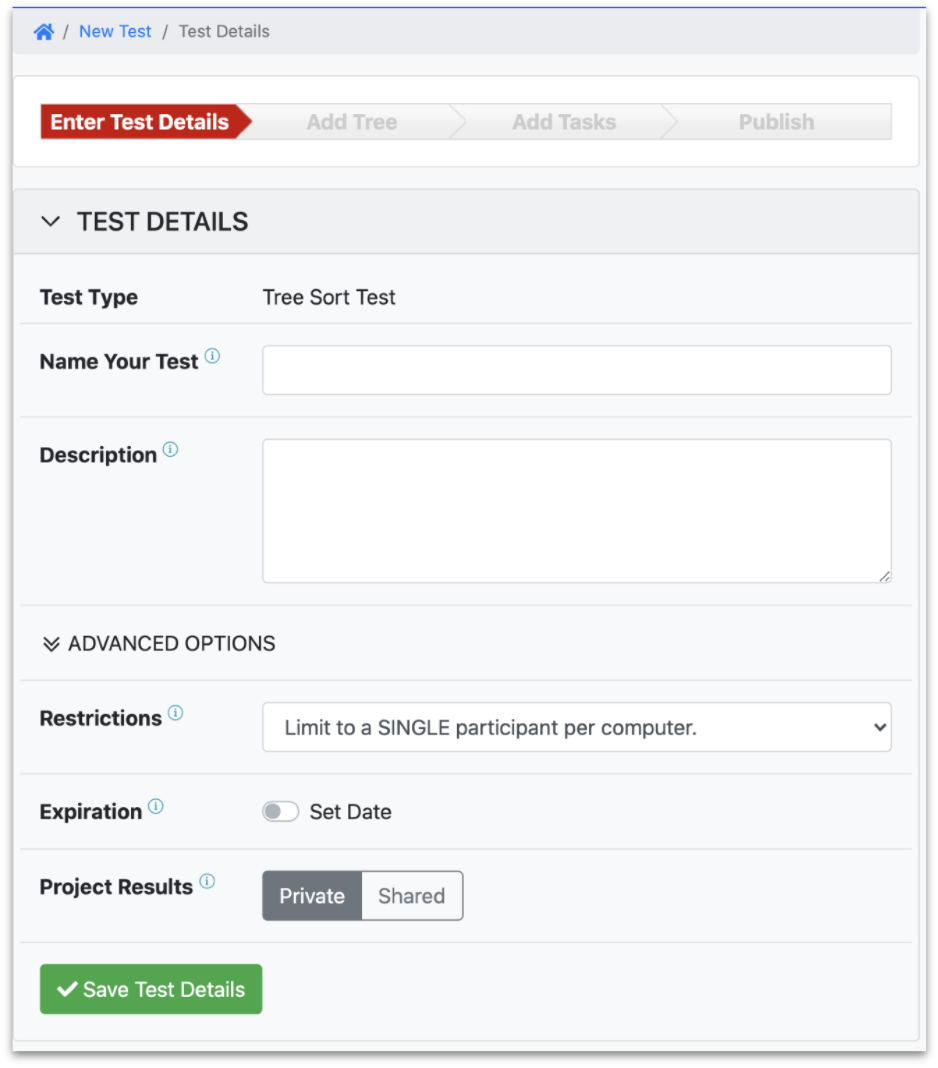
Task: Open the New Test breadcrumb link
Action: coord(115,32)
